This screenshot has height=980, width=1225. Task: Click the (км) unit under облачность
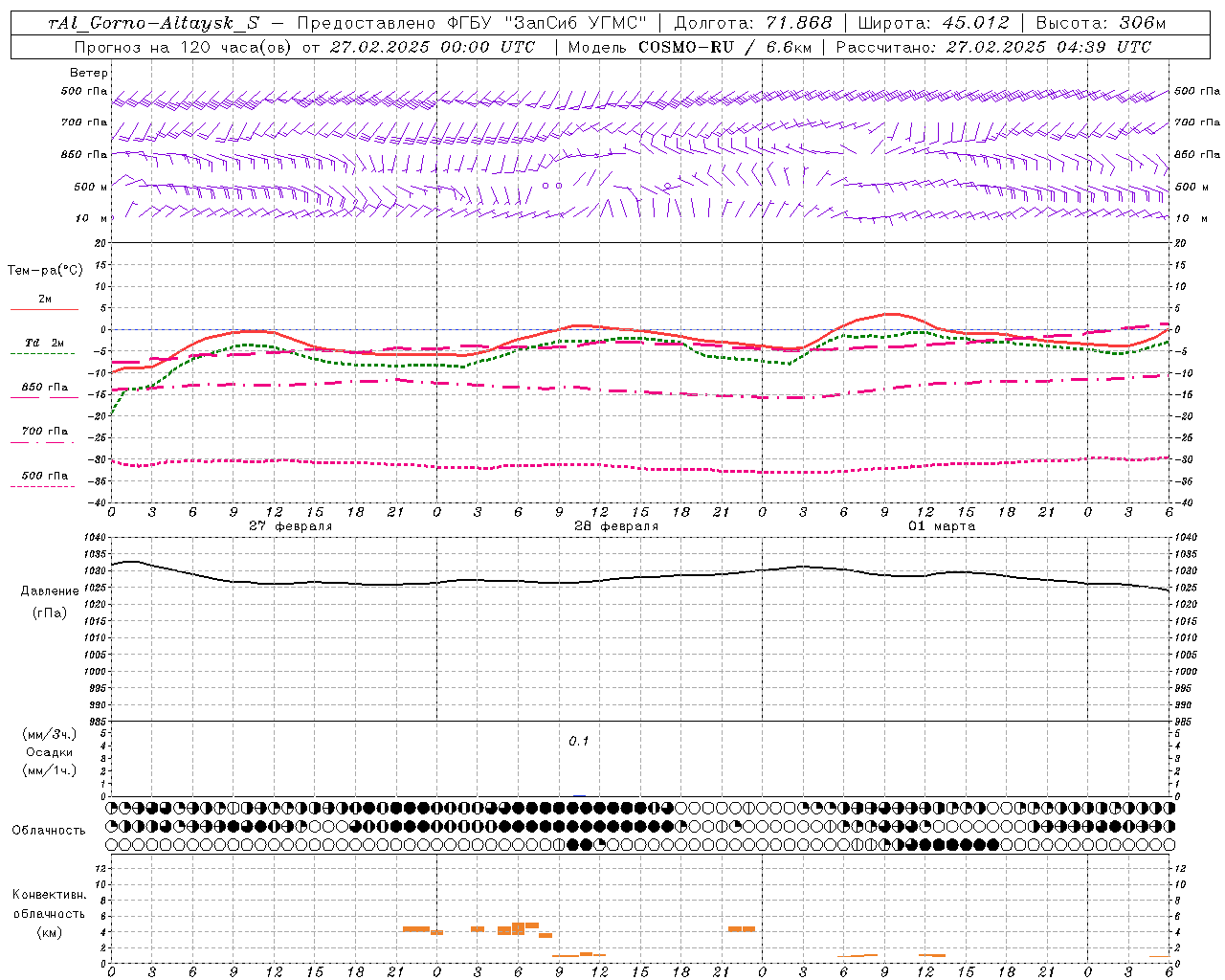coord(50,932)
